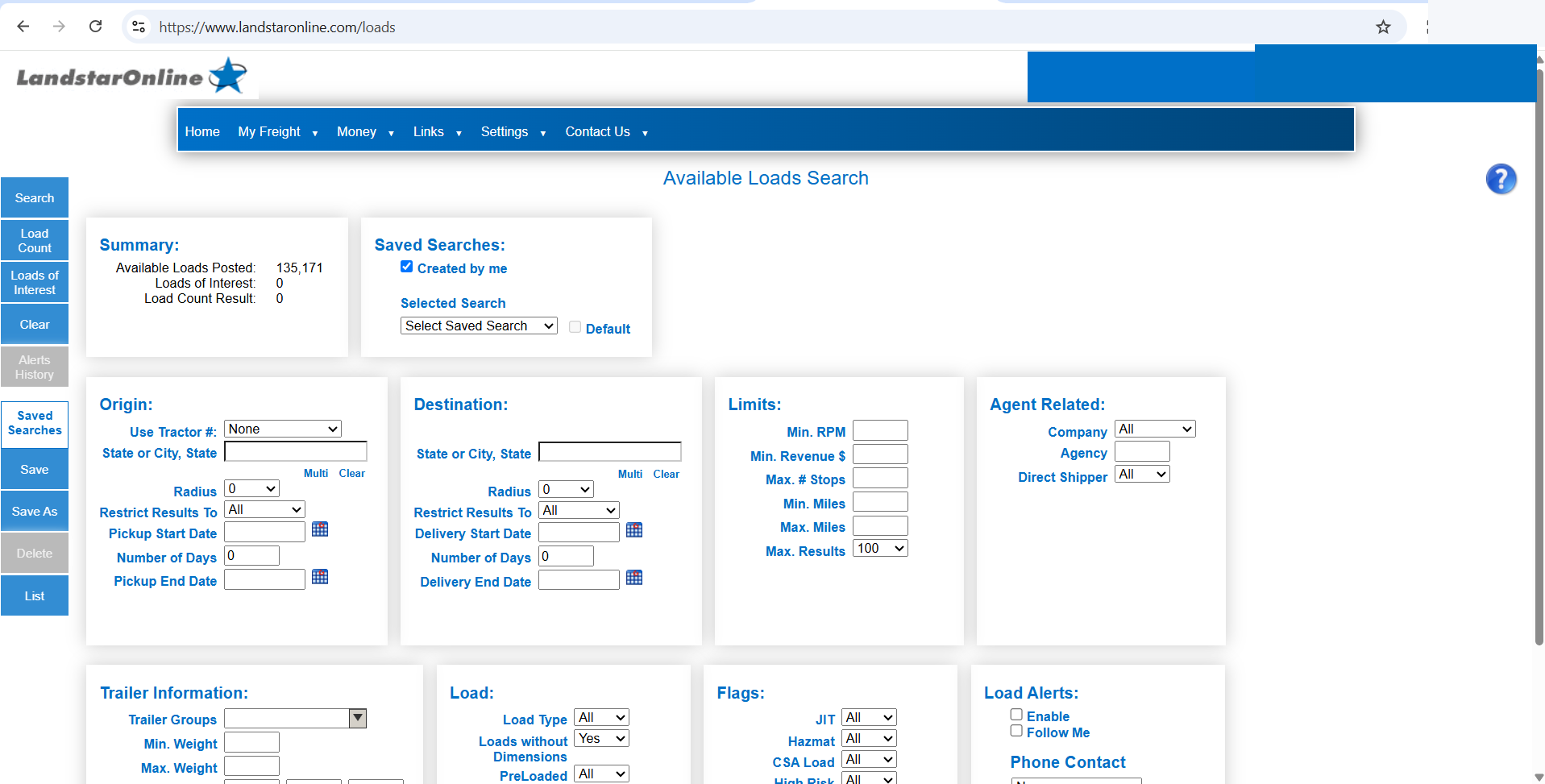1545x784 pixels.
Task: Click the browser back arrow
Action: pyautogui.click(x=23, y=27)
